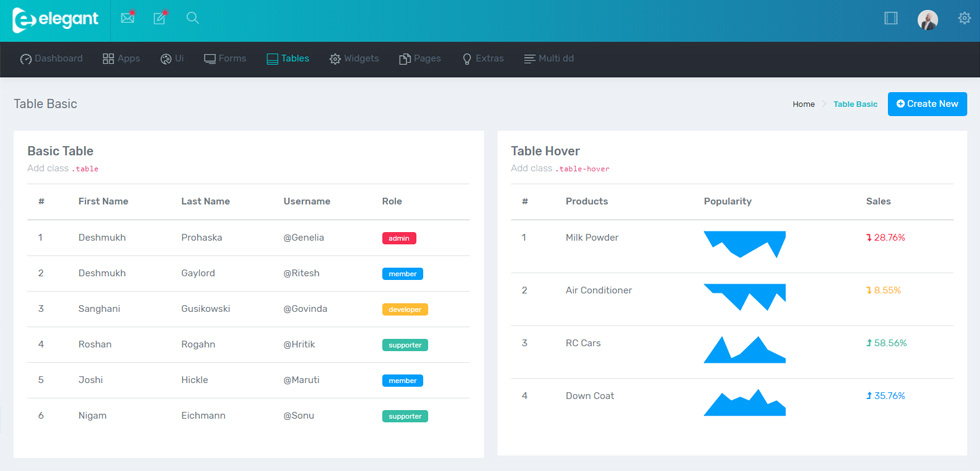Click the Dashboard gauge icon
Viewport: 980px width, 471px height.
tap(26, 59)
